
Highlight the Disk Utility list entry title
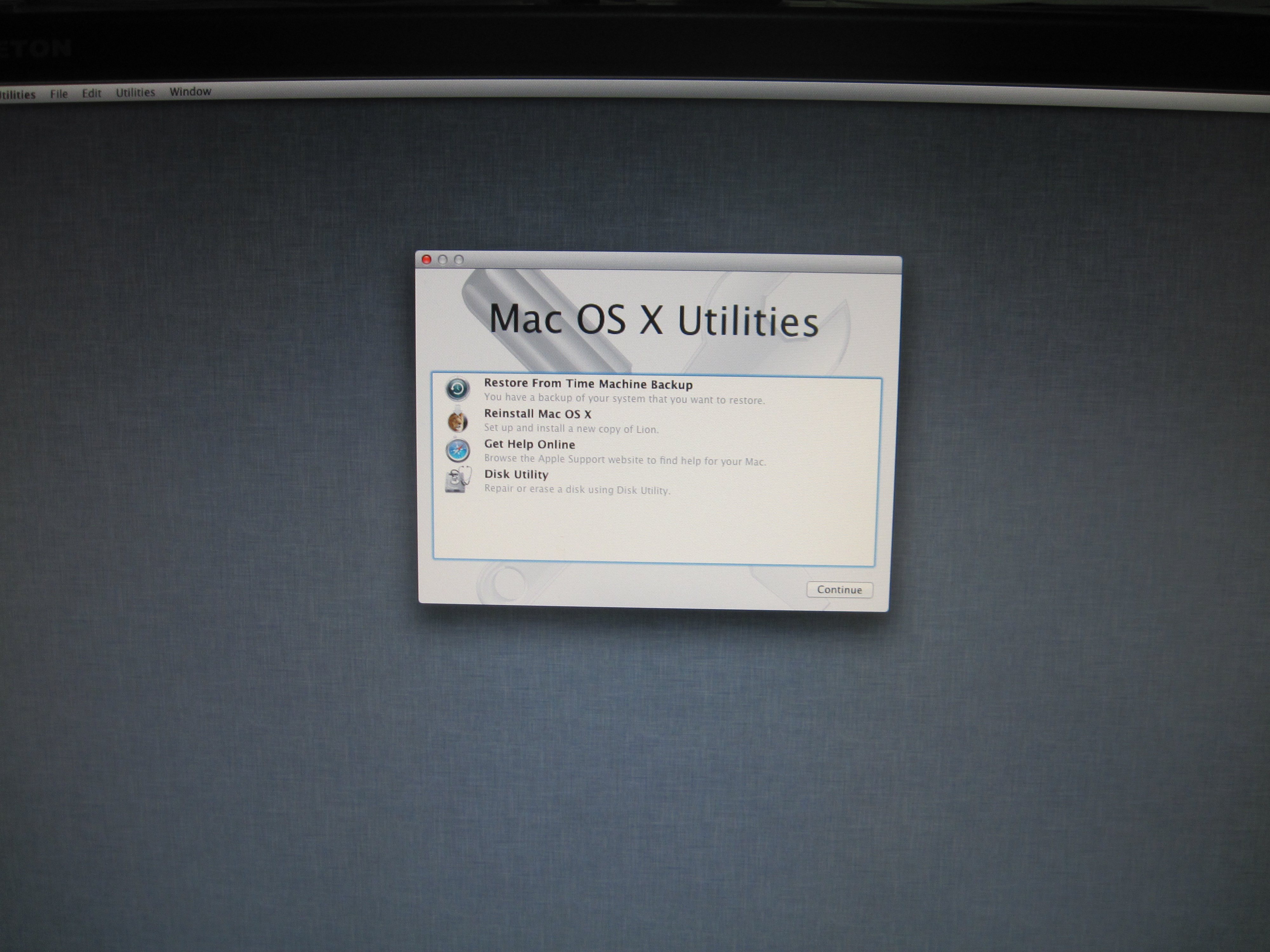516,474
